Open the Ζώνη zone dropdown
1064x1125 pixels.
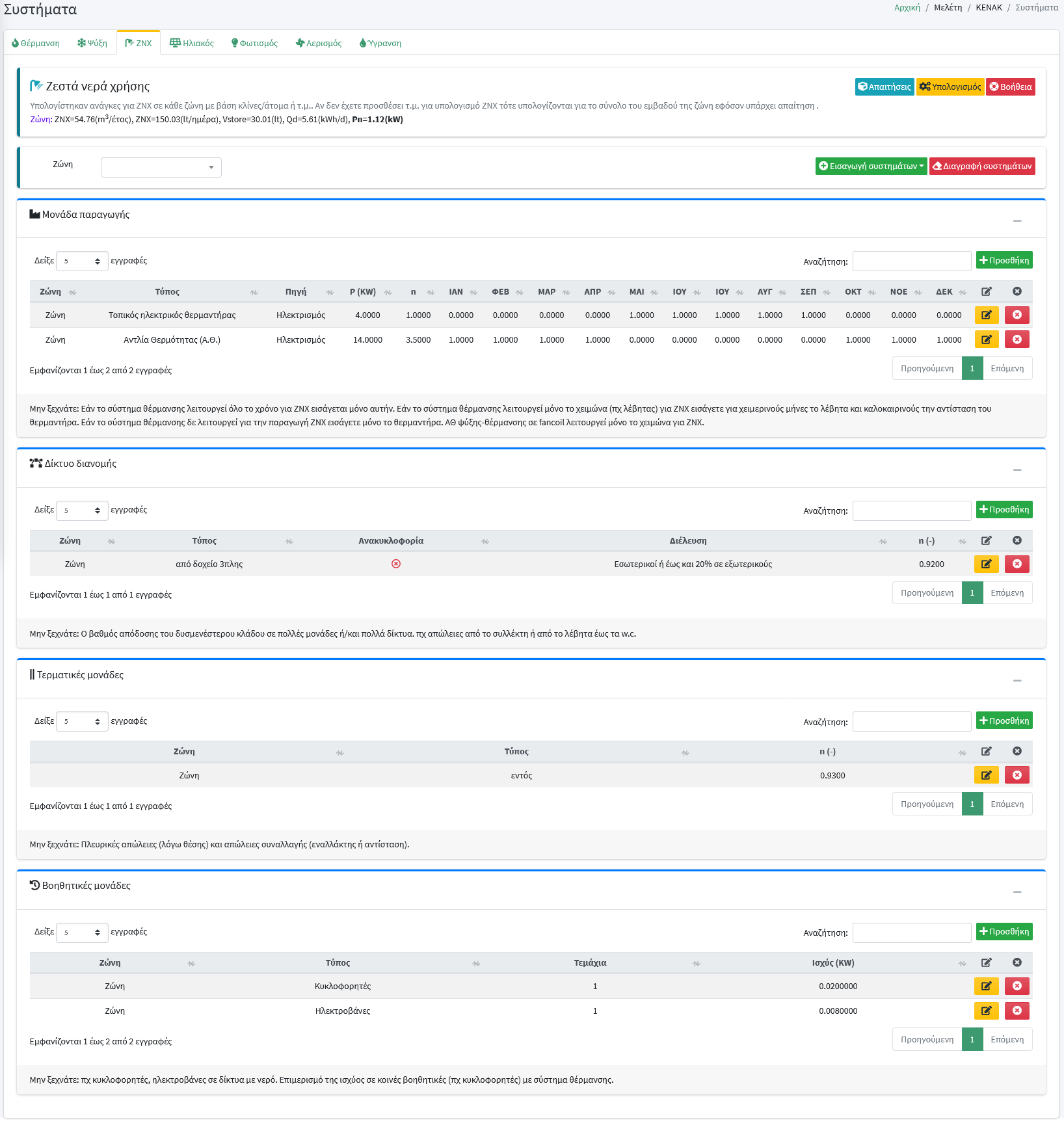(161, 167)
